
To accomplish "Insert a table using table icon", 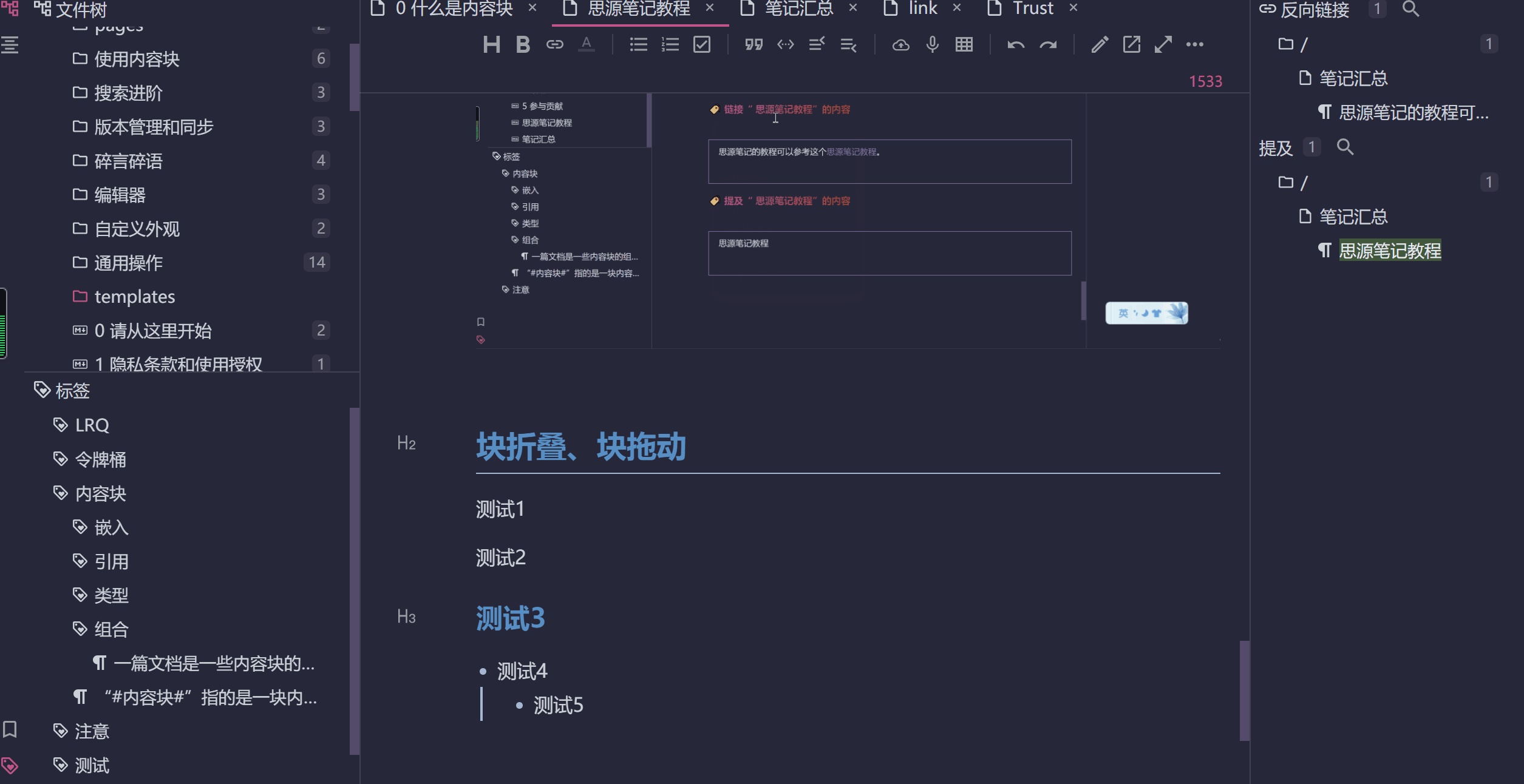I will pyautogui.click(x=964, y=44).
